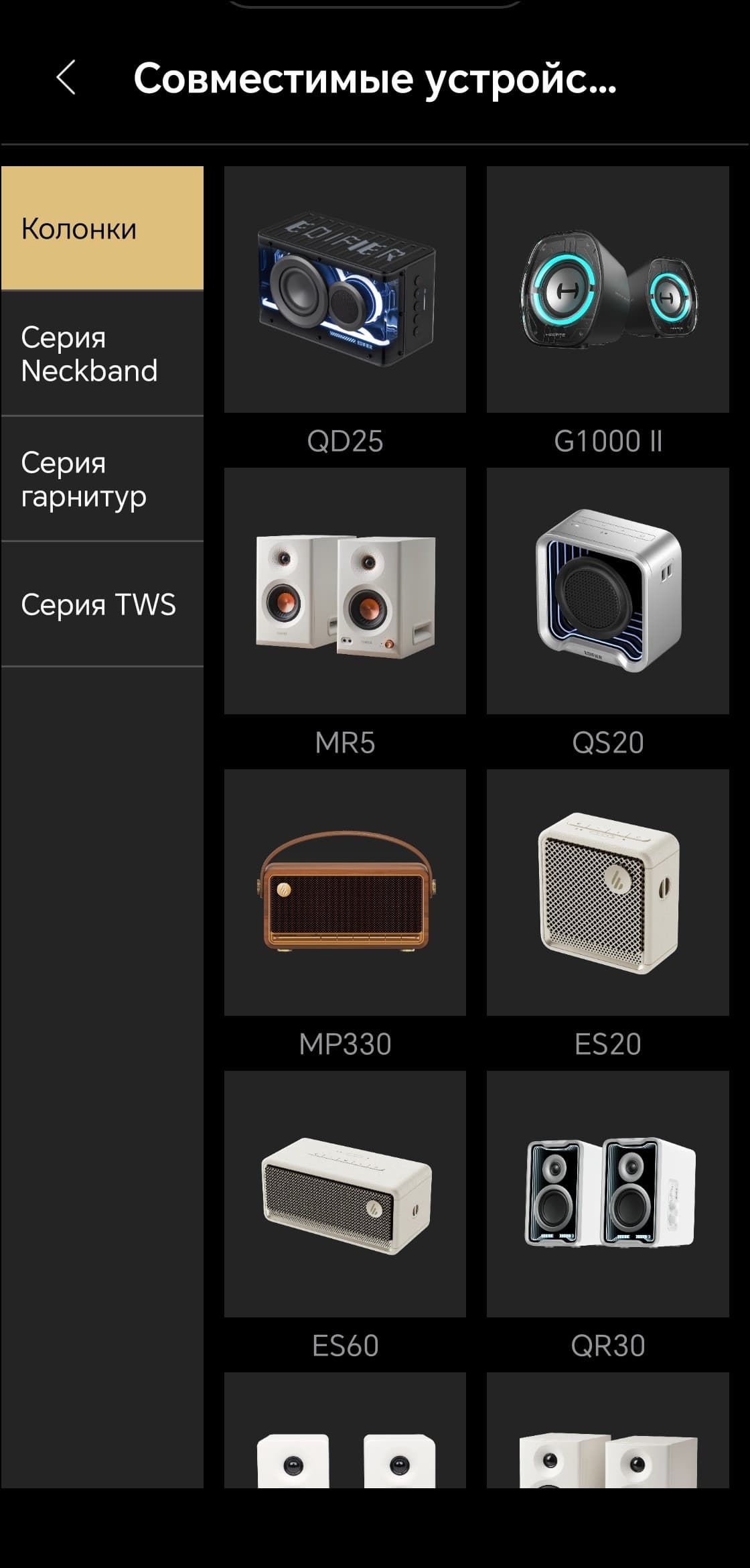Image resolution: width=750 pixels, height=1568 pixels.
Task: Tap the MP330 model label
Action: (x=345, y=1045)
